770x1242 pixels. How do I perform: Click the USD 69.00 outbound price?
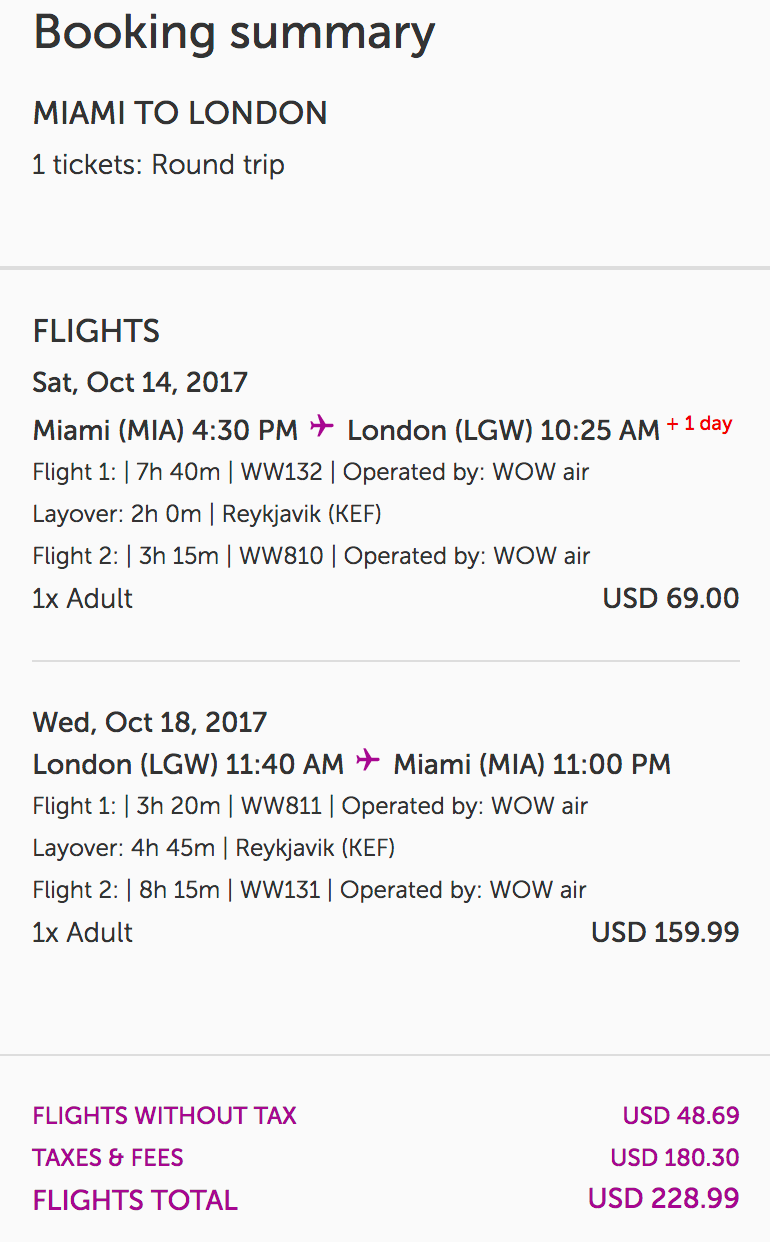pyautogui.click(x=670, y=599)
